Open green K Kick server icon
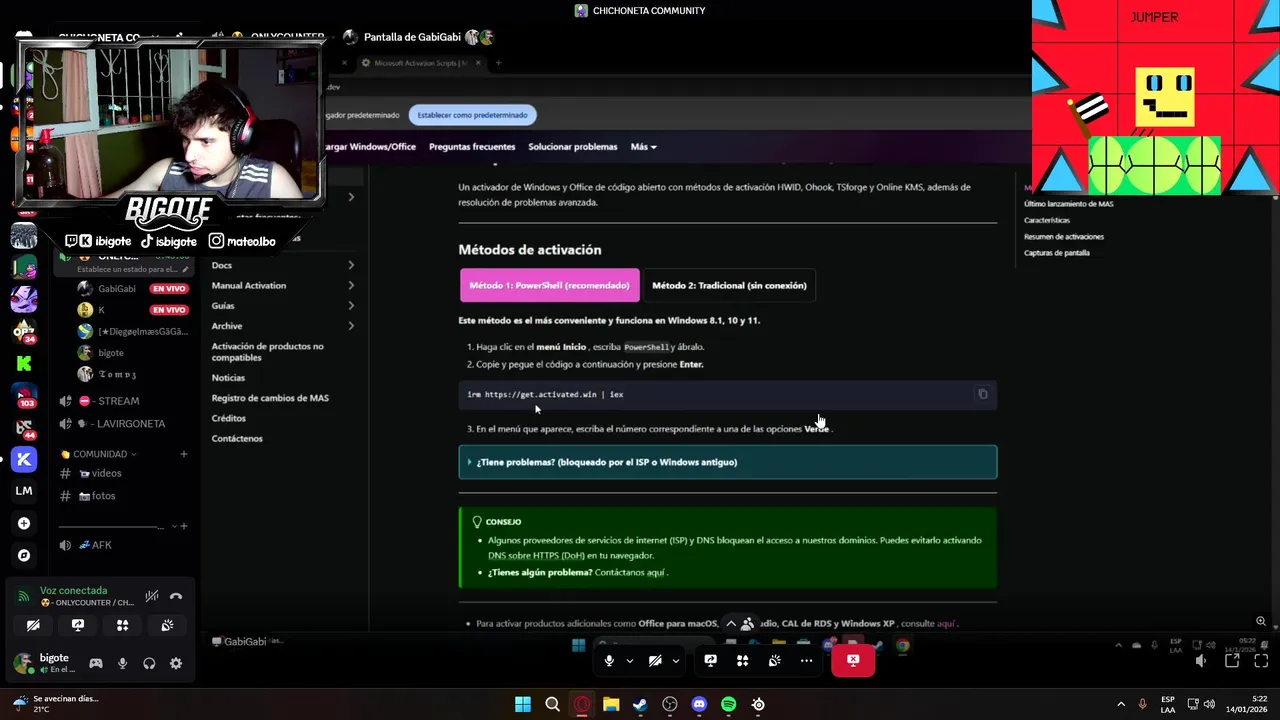The width and height of the screenshot is (1280, 720). [24, 363]
